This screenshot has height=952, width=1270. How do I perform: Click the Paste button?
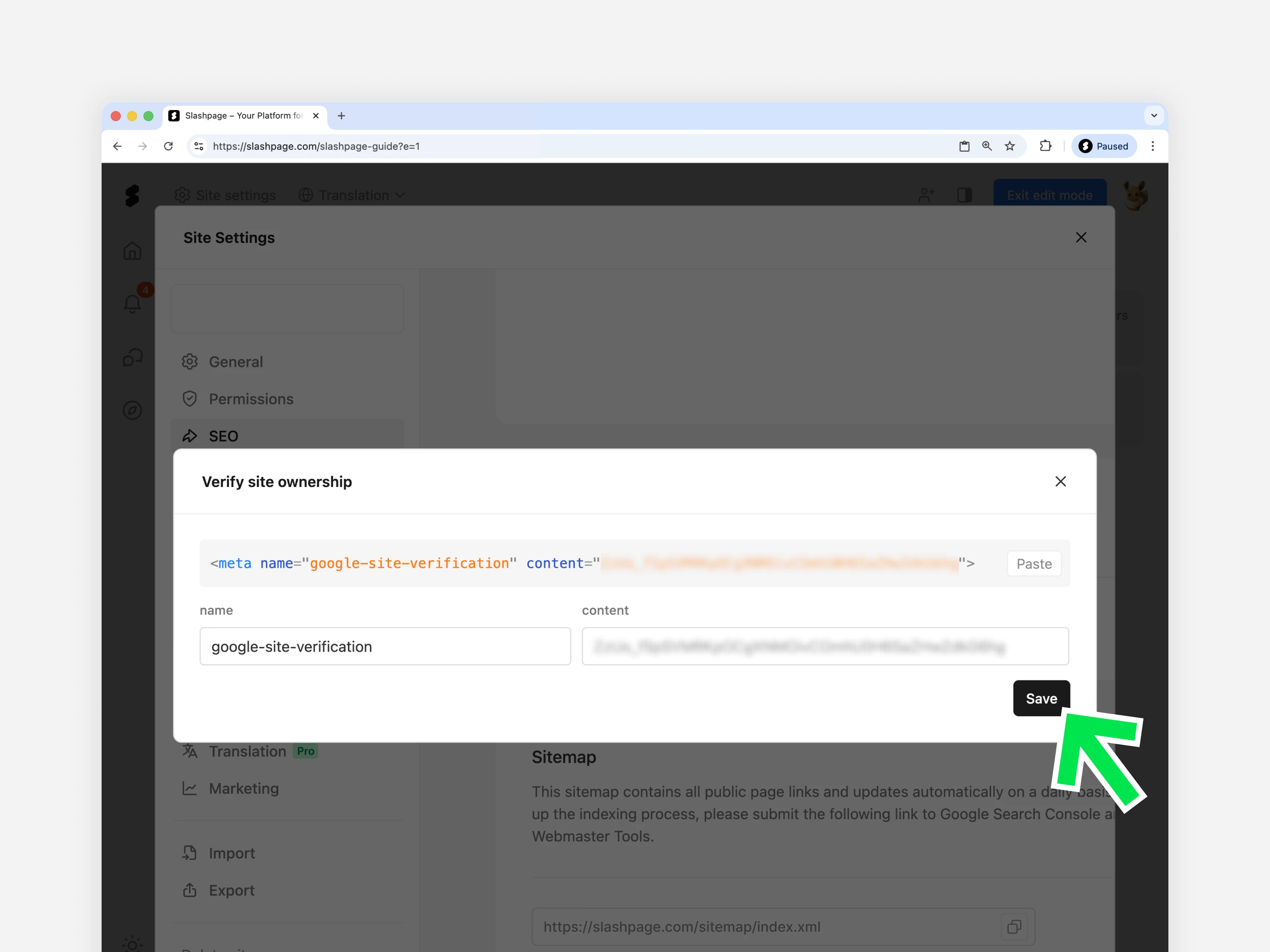1033,564
